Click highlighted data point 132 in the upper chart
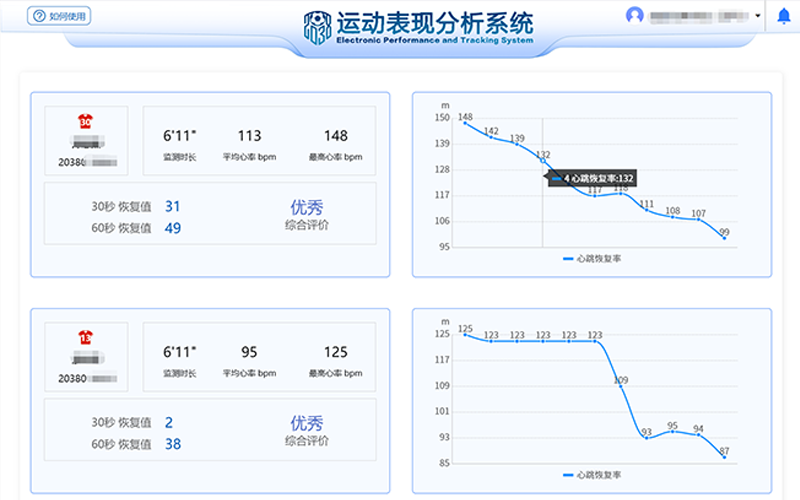 pos(543,161)
